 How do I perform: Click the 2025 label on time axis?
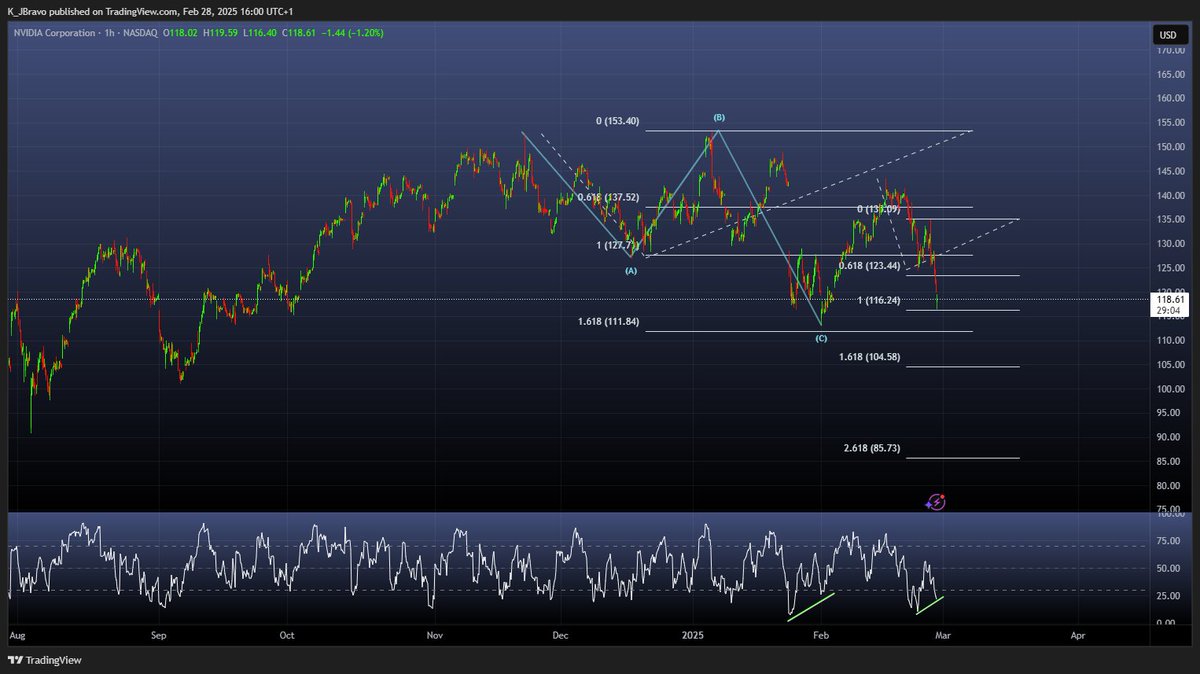(693, 635)
